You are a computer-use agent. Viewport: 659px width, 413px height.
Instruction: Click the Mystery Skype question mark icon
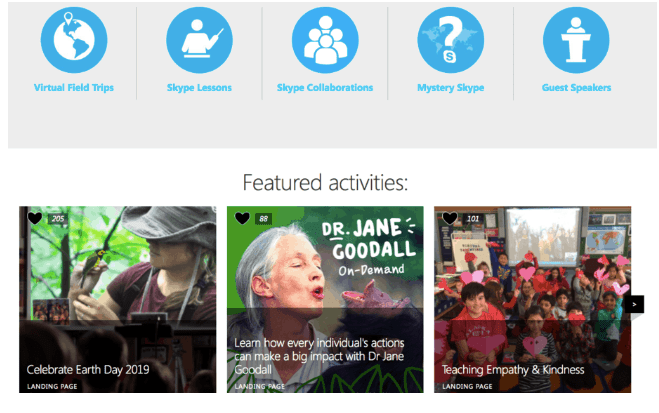click(x=450, y=40)
